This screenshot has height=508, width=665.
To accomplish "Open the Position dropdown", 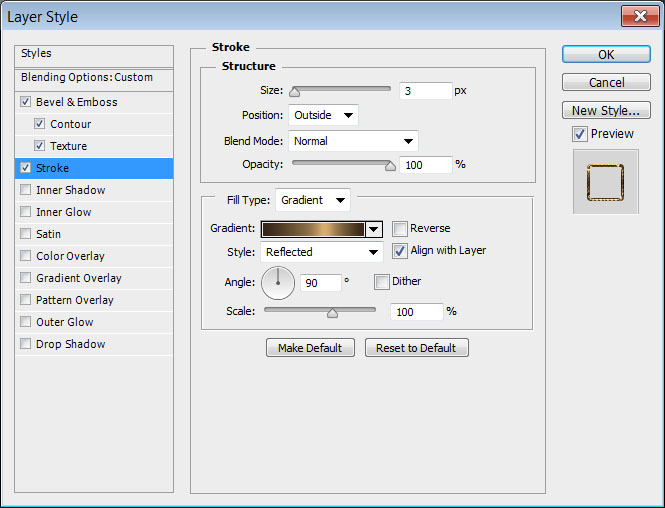I will pos(323,115).
